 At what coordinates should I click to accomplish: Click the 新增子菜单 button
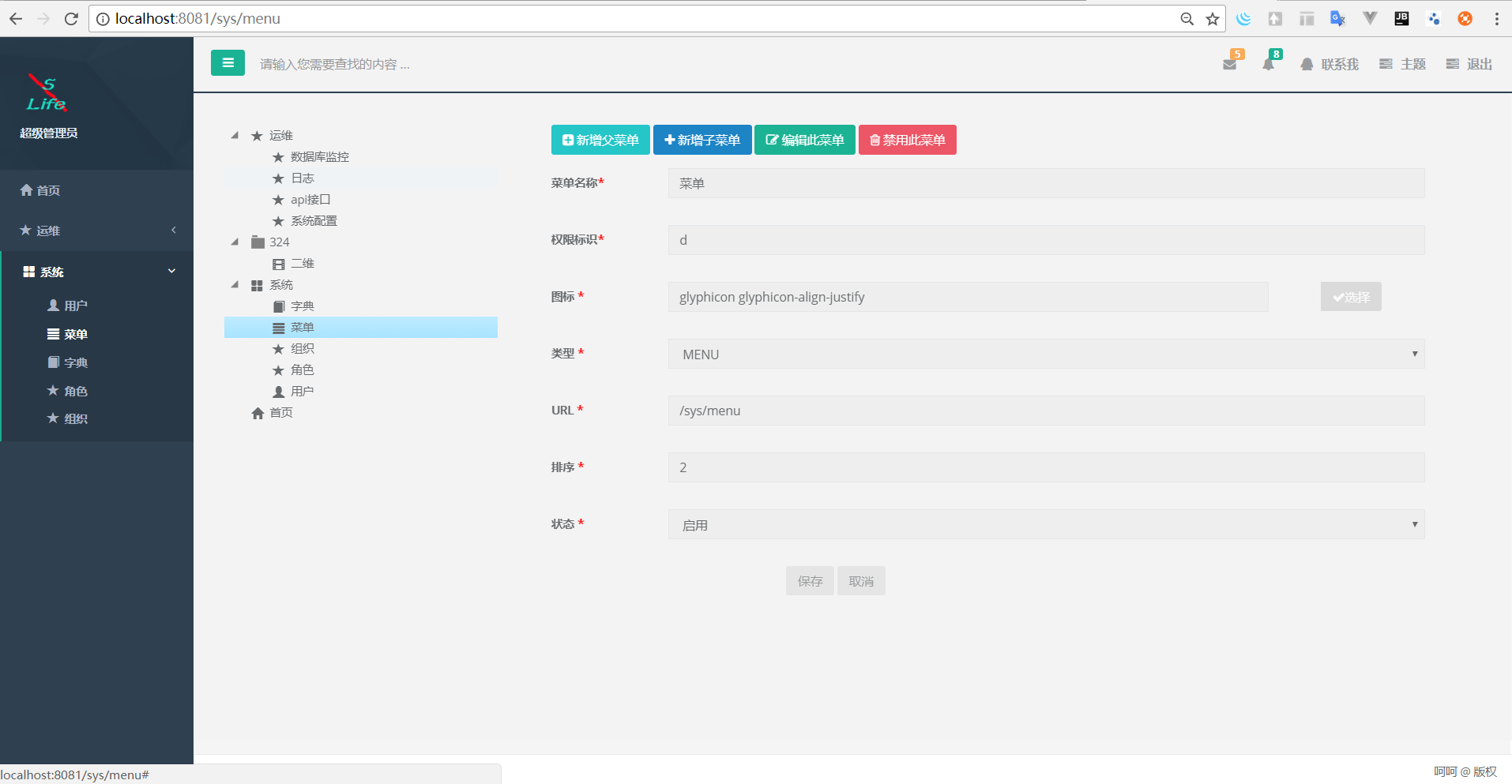(702, 140)
